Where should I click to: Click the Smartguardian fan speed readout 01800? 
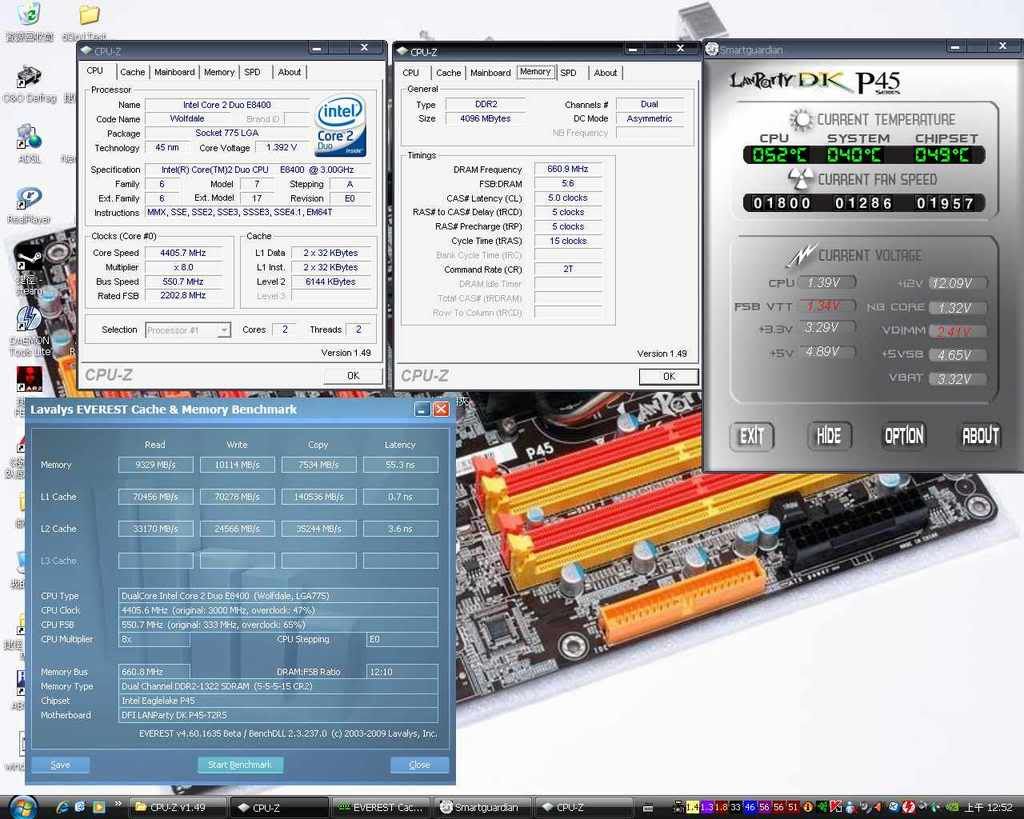(782, 203)
